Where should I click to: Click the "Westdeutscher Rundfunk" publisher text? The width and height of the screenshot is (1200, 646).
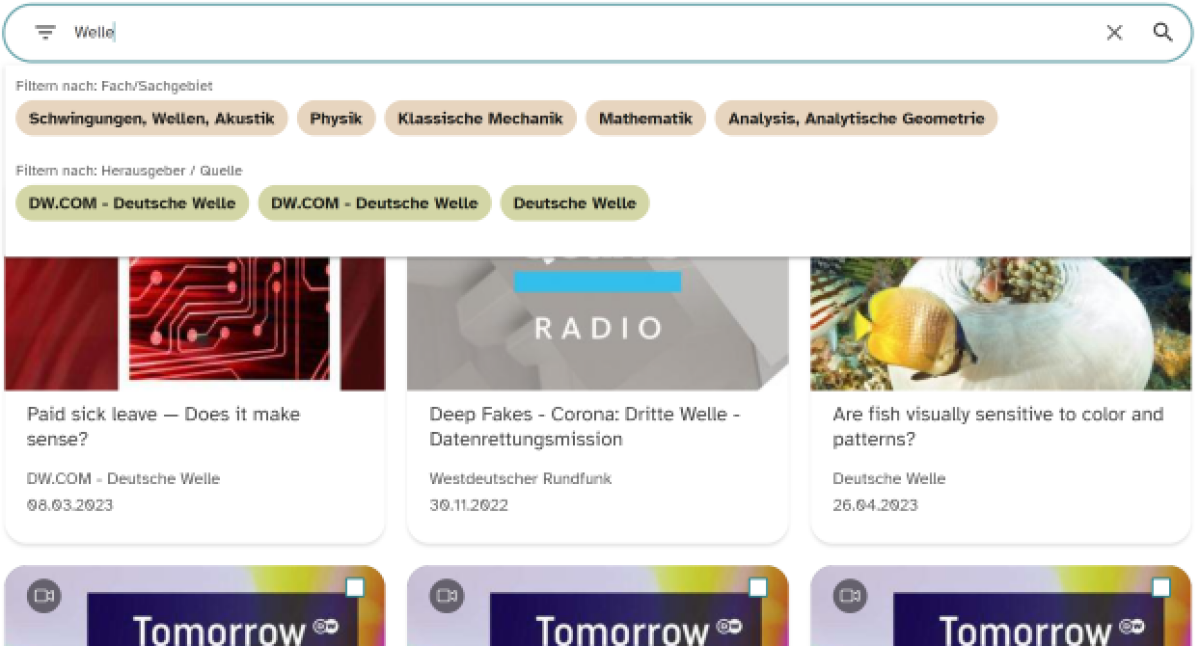[520, 479]
